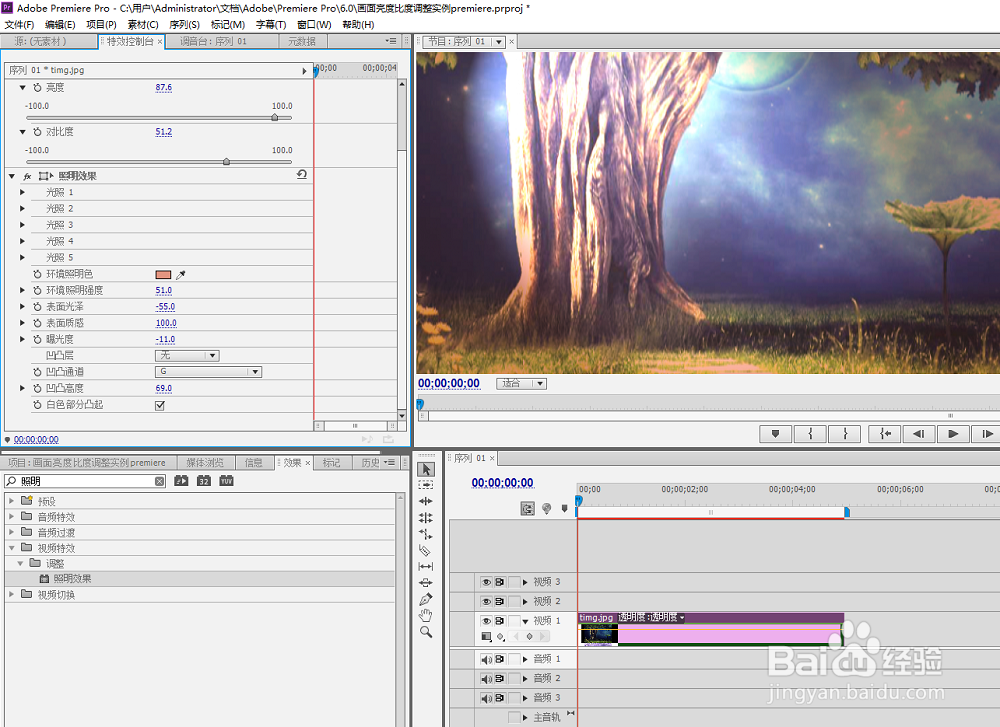Switch to the 媒体浏览 tab
The height and width of the screenshot is (727, 1000).
[205, 463]
